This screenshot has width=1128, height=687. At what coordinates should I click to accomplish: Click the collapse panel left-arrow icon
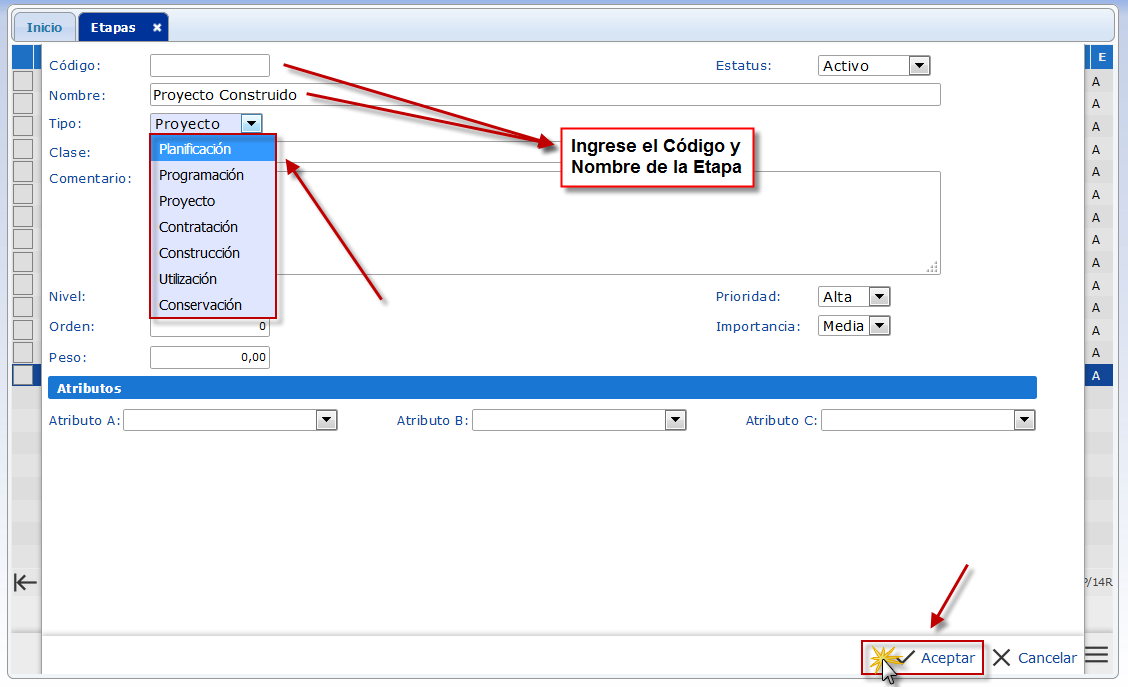click(24, 583)
